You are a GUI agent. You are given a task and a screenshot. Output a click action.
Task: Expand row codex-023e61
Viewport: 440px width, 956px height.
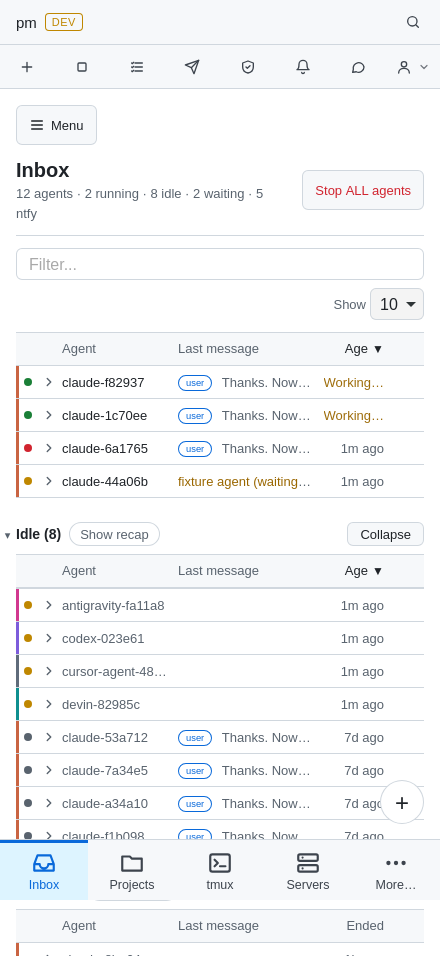49,638
